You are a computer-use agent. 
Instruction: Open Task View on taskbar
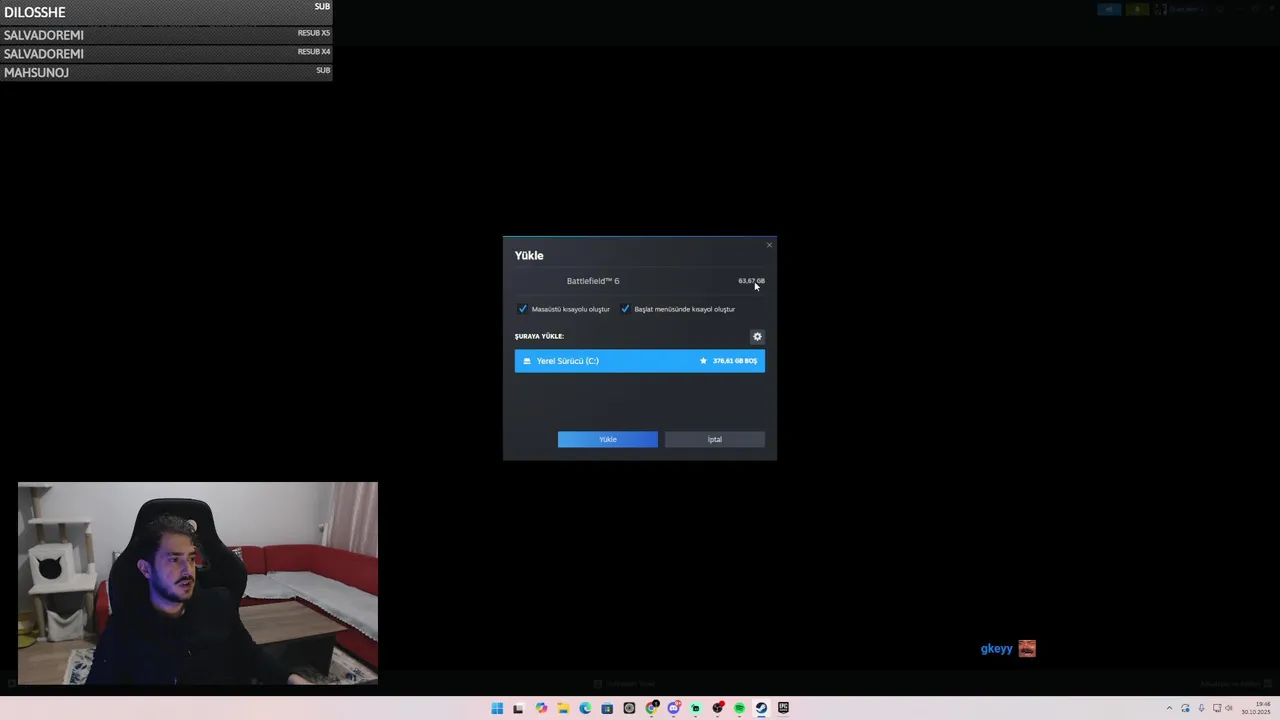coord(518,708)
